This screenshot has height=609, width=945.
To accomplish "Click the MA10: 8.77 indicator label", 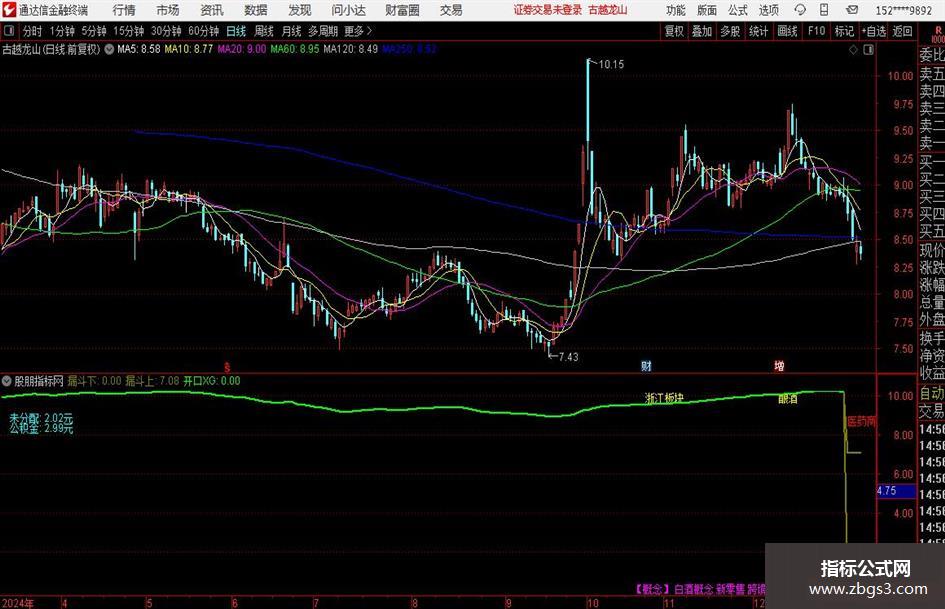I will [x=189, y=49].
